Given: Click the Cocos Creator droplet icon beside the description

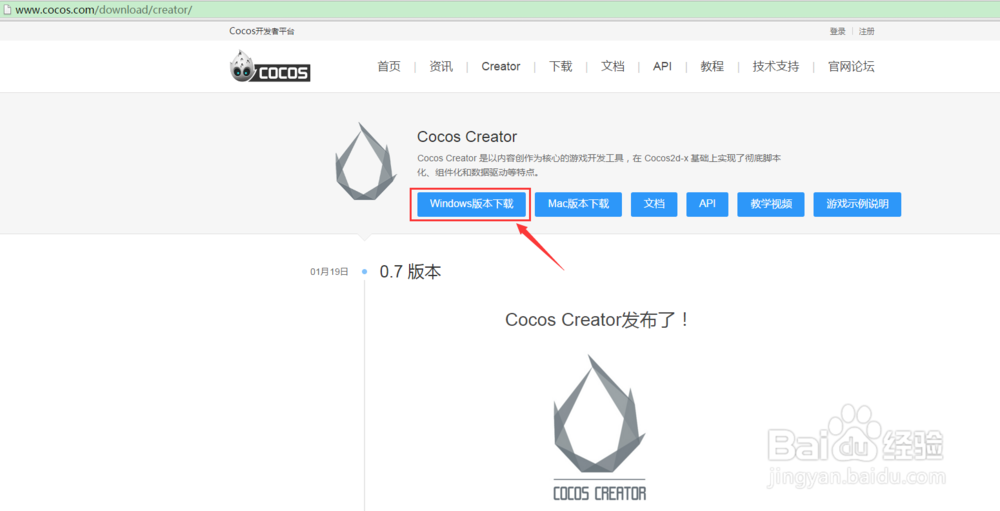Looking at the screenshot, I should (x=365, y=161).
